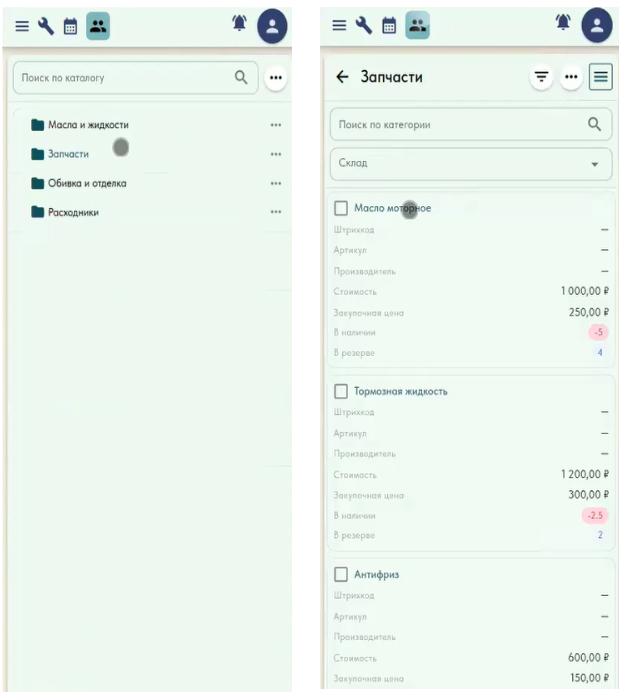Click the notification bell in left panel
This screenshot has height=700, width=625.
tap(240, 22)
